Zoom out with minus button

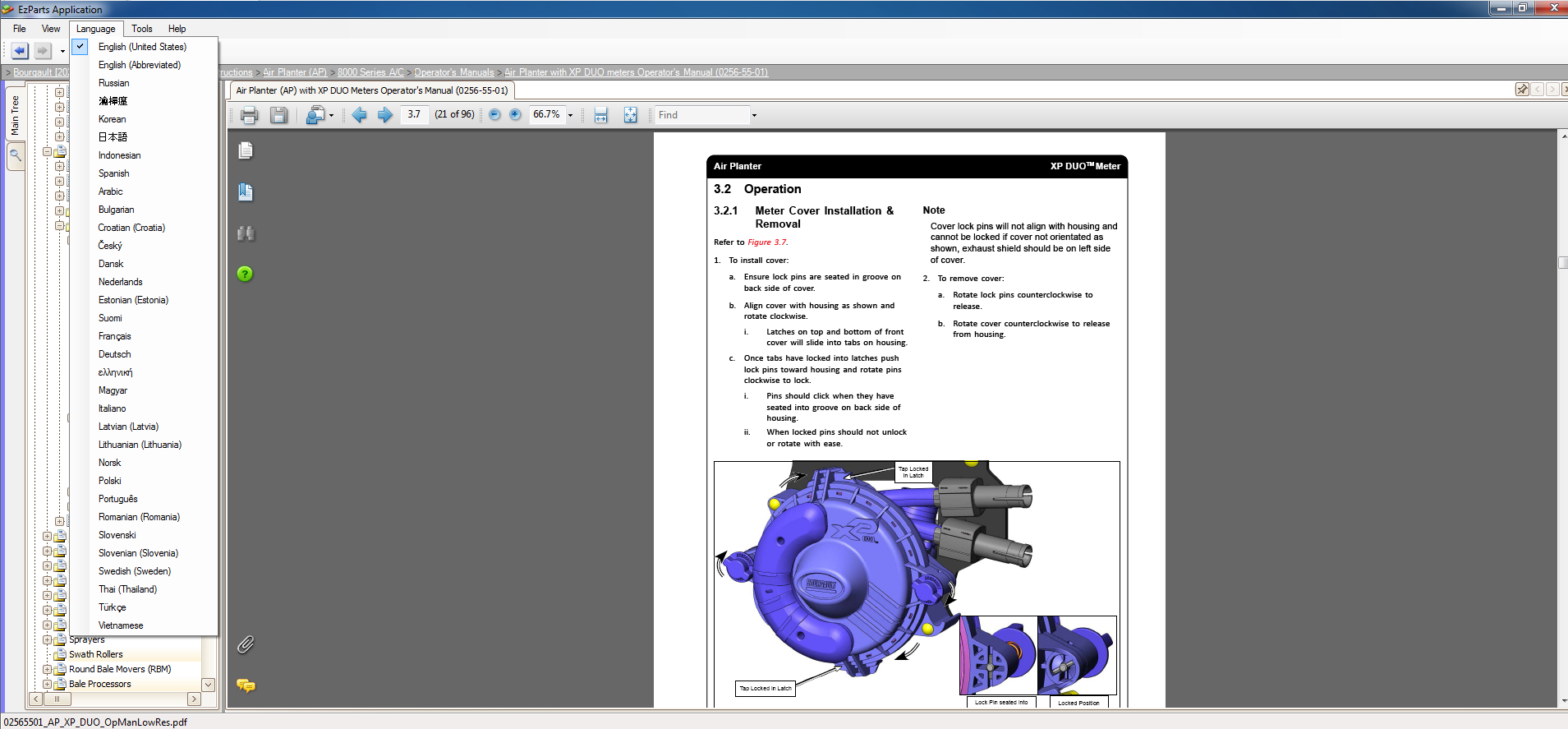(x=494, y=115)
